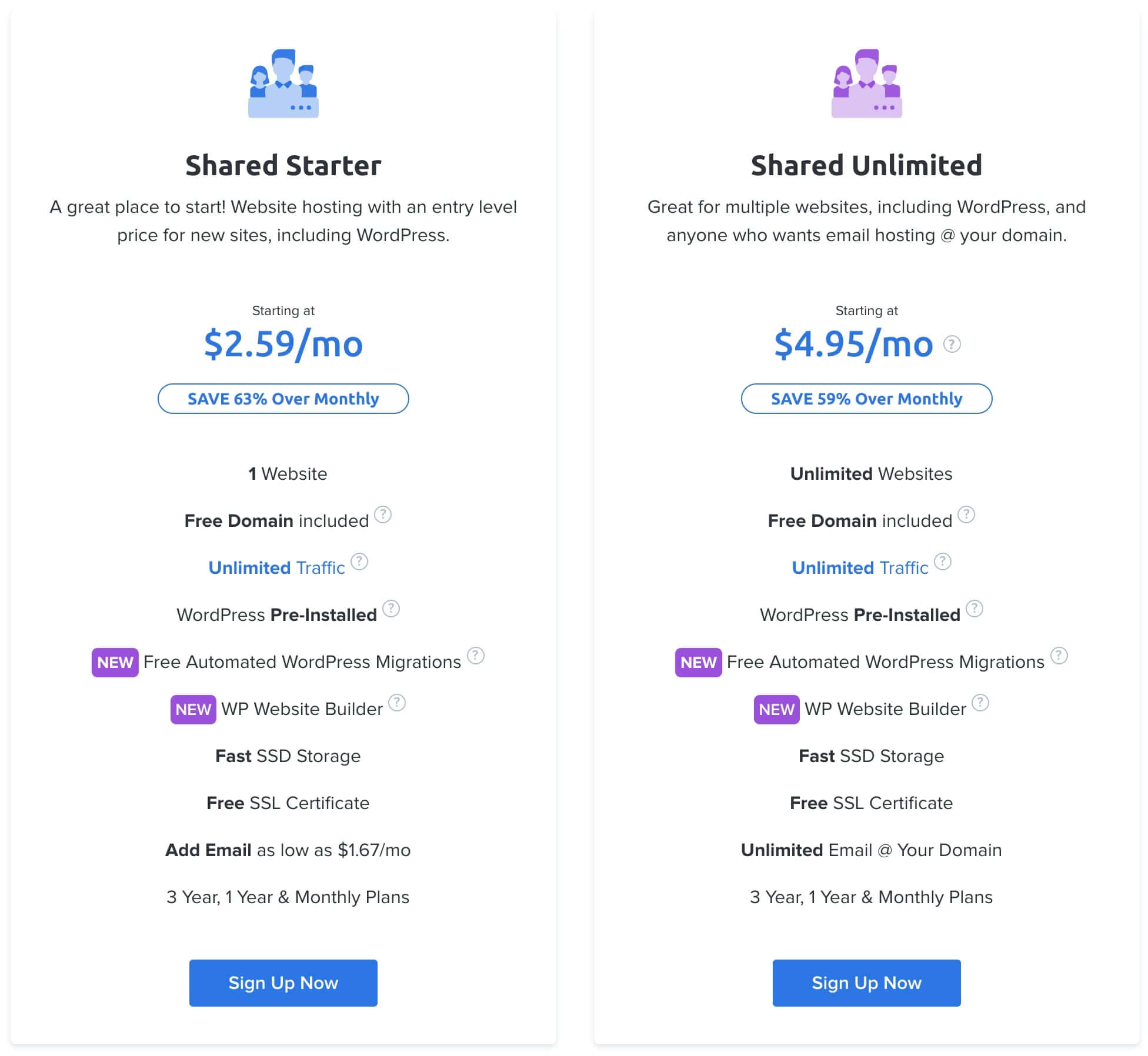Image resolution: width=1148 pixels, height=1056 pixels.
Task: Open Unlimited plan Unlimited Traffic help icon
Action: [943, 562]
